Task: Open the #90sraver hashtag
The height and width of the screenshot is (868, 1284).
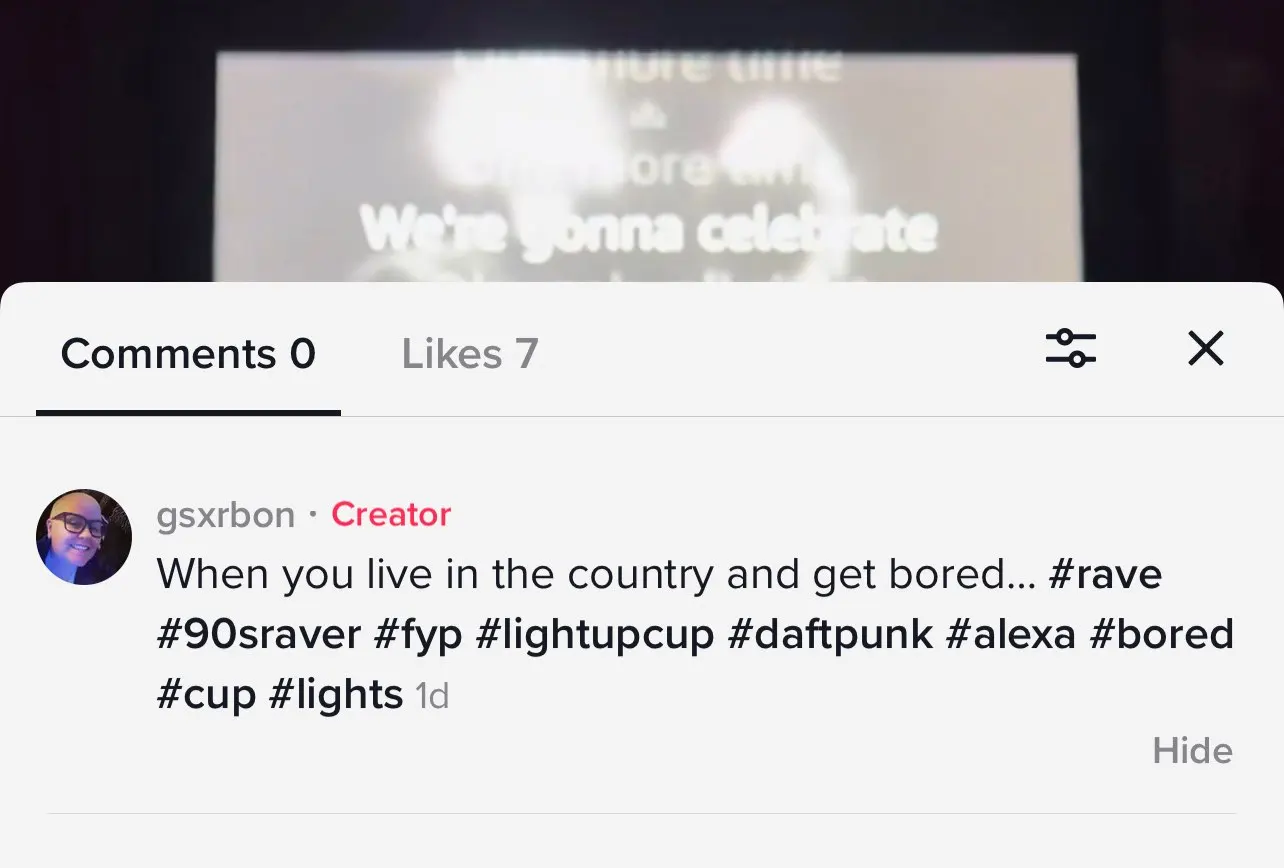Action: [x=258, y=635]
